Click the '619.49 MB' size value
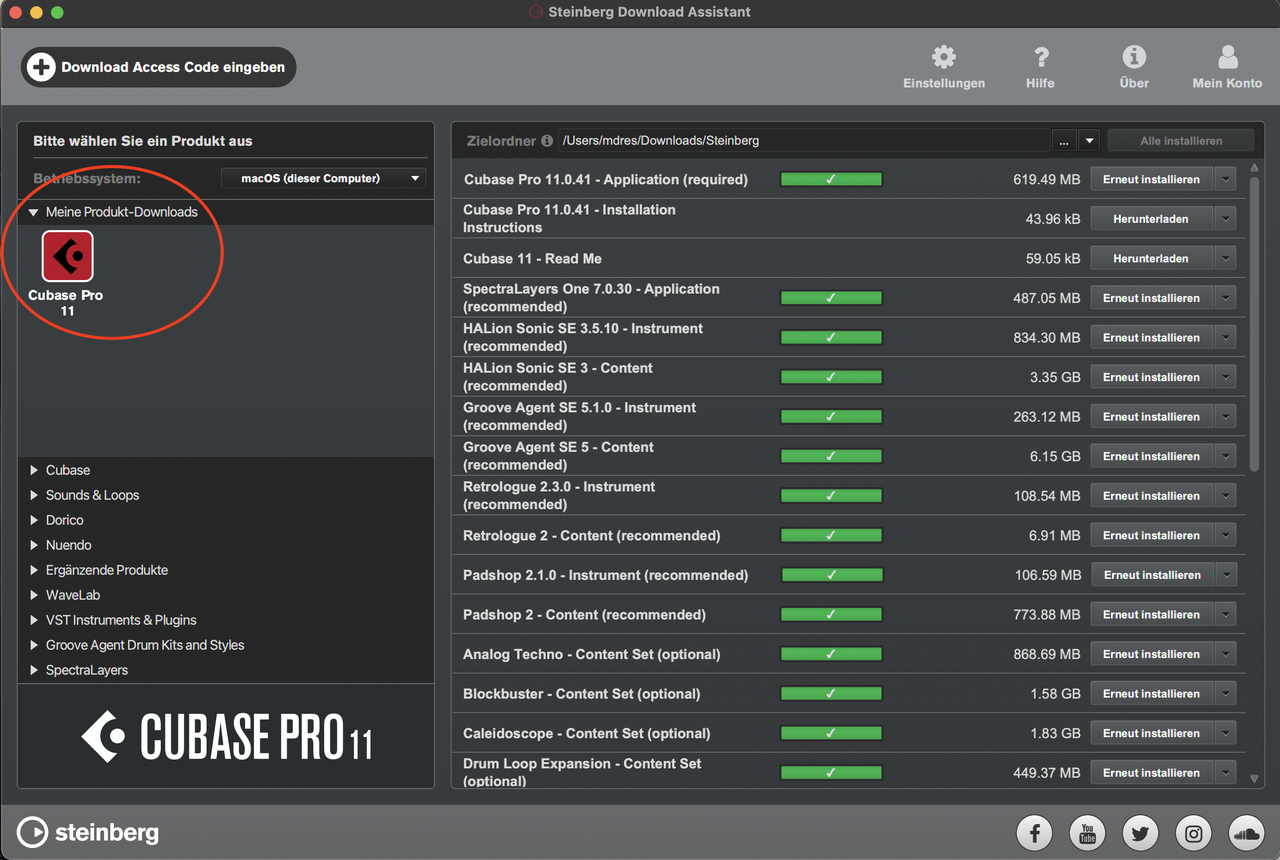Viewport: 1280px width, 860px height. pos(1046,180)
